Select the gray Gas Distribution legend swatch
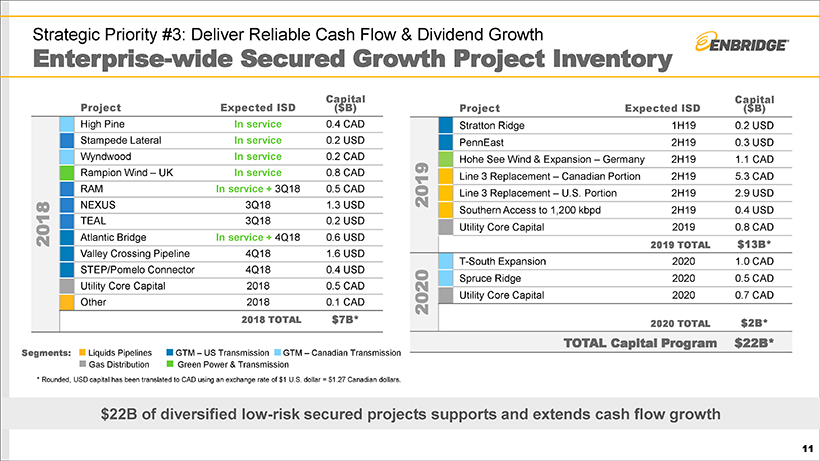Screen dimensions: 820x461 click(x=82, y=366)
